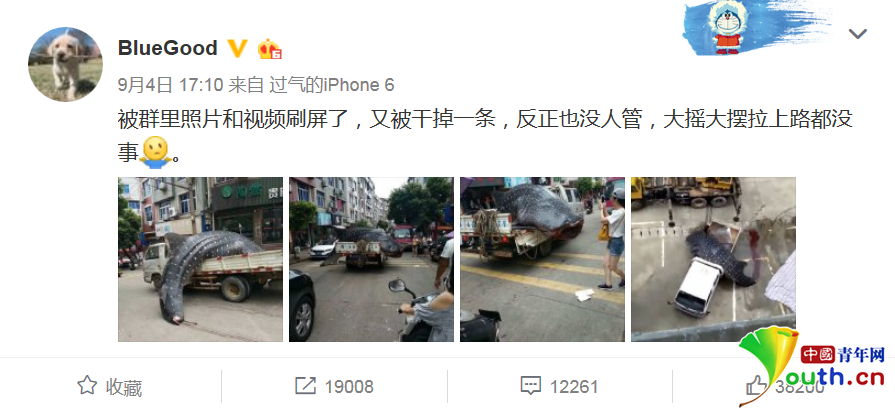This screenshot has height=413, width=895.
Task: Like the post with thumbs-up icon
Action: (x=757, y=386)
